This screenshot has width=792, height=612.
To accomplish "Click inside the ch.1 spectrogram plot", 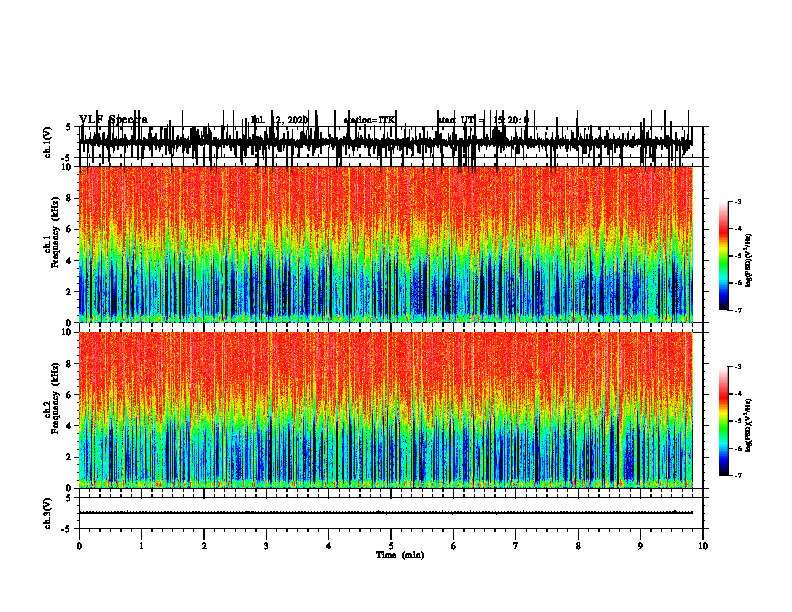I will click(x=385, y=244).
